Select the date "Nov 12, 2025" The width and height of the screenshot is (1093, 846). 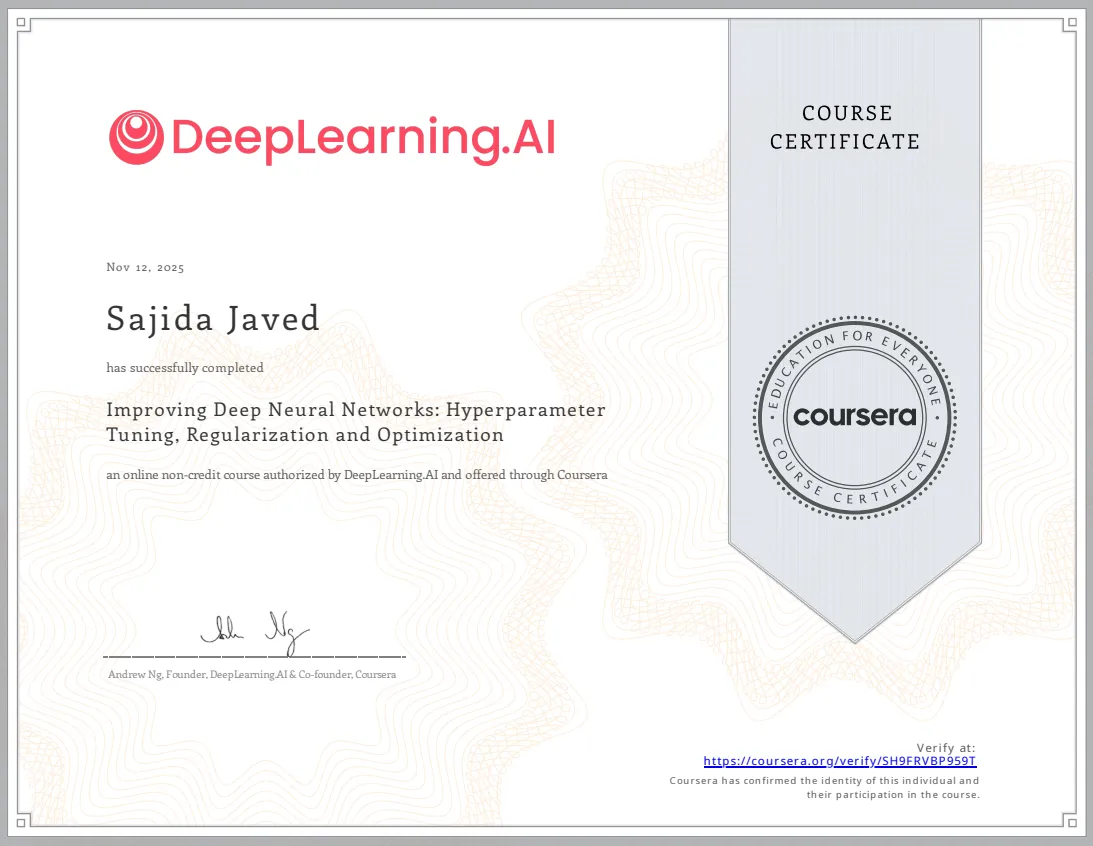(x=145, y=268)
